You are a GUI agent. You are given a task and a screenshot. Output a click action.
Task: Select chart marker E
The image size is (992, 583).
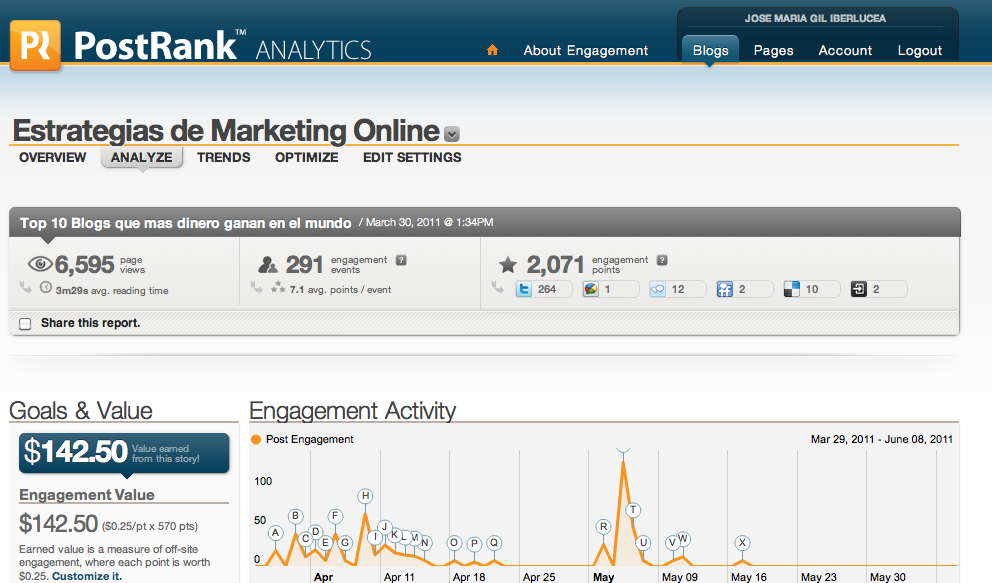[x=325, y=543]
